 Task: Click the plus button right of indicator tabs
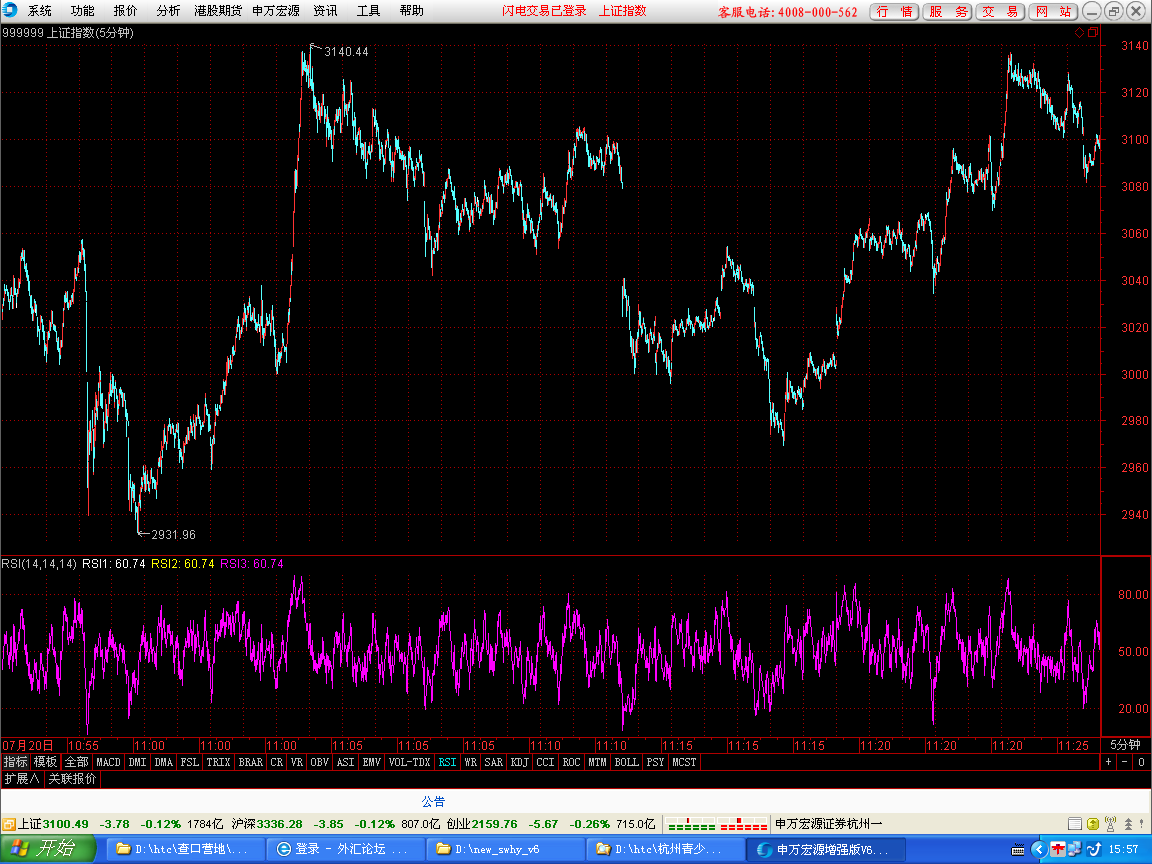[1109, 762]
